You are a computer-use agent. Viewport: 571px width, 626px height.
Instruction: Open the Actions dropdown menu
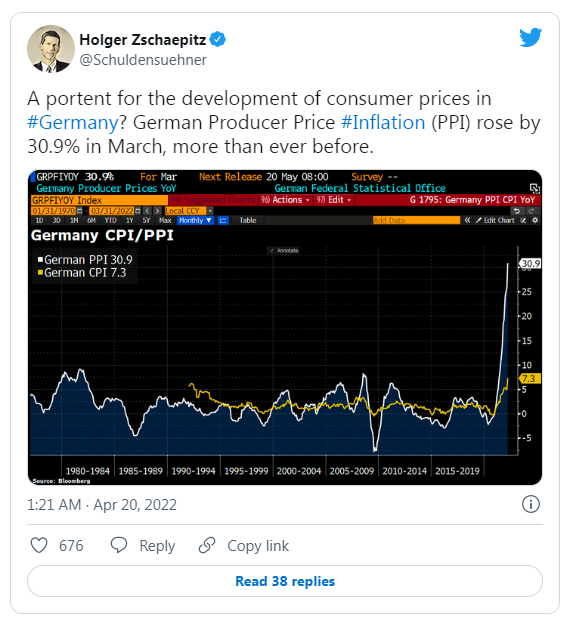click(x=286, y=200)
